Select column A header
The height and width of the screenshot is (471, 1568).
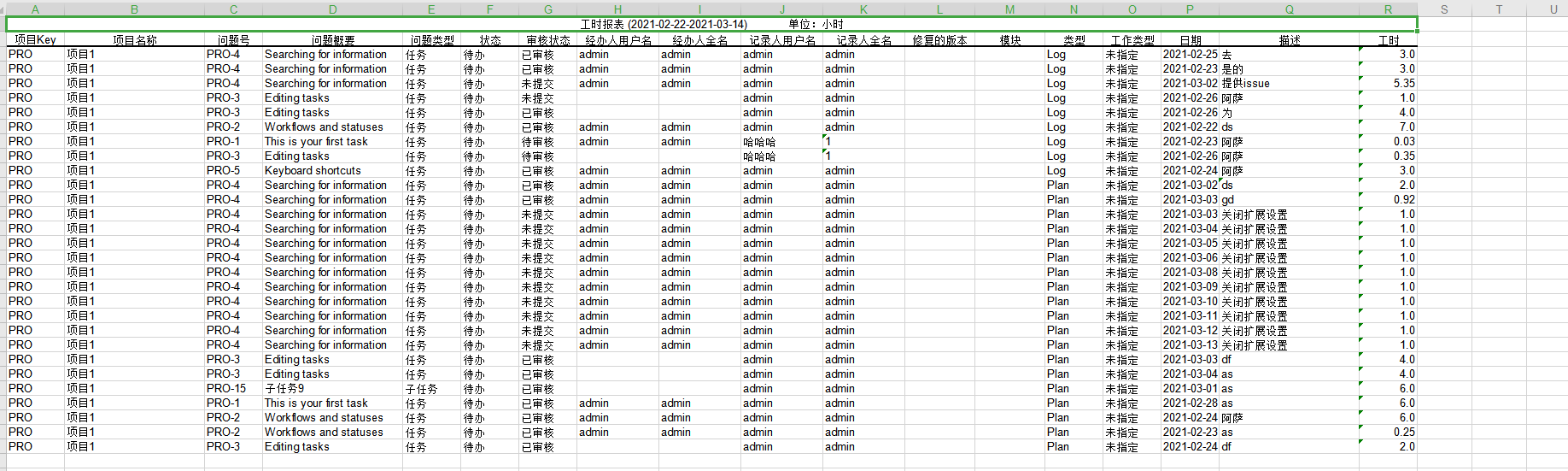click(35, 9)
